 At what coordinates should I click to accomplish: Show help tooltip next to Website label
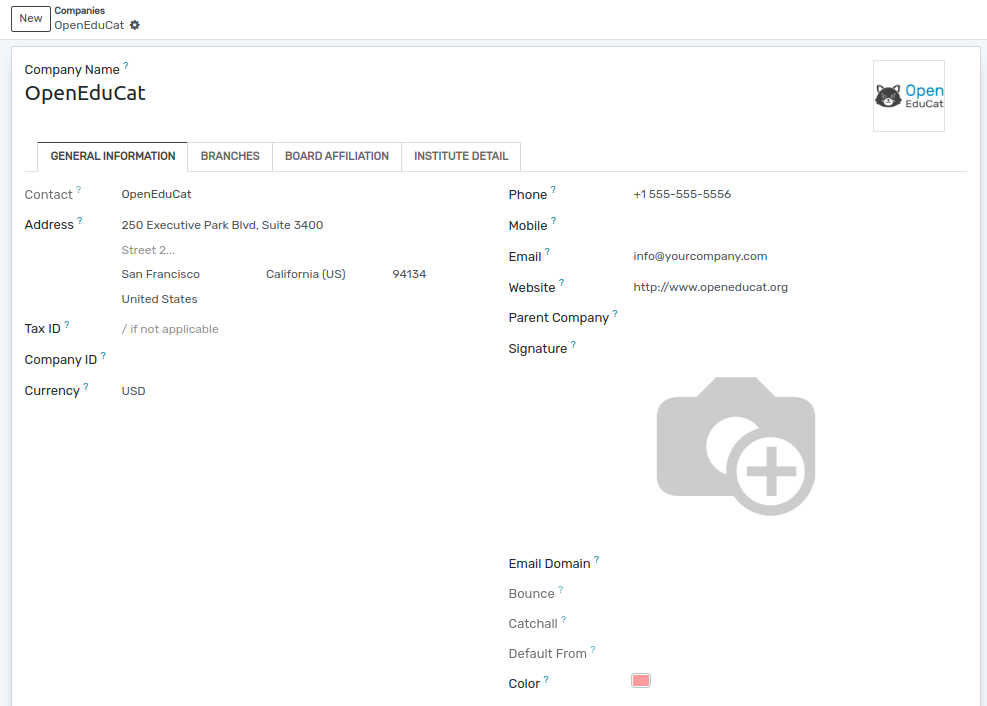561,283
